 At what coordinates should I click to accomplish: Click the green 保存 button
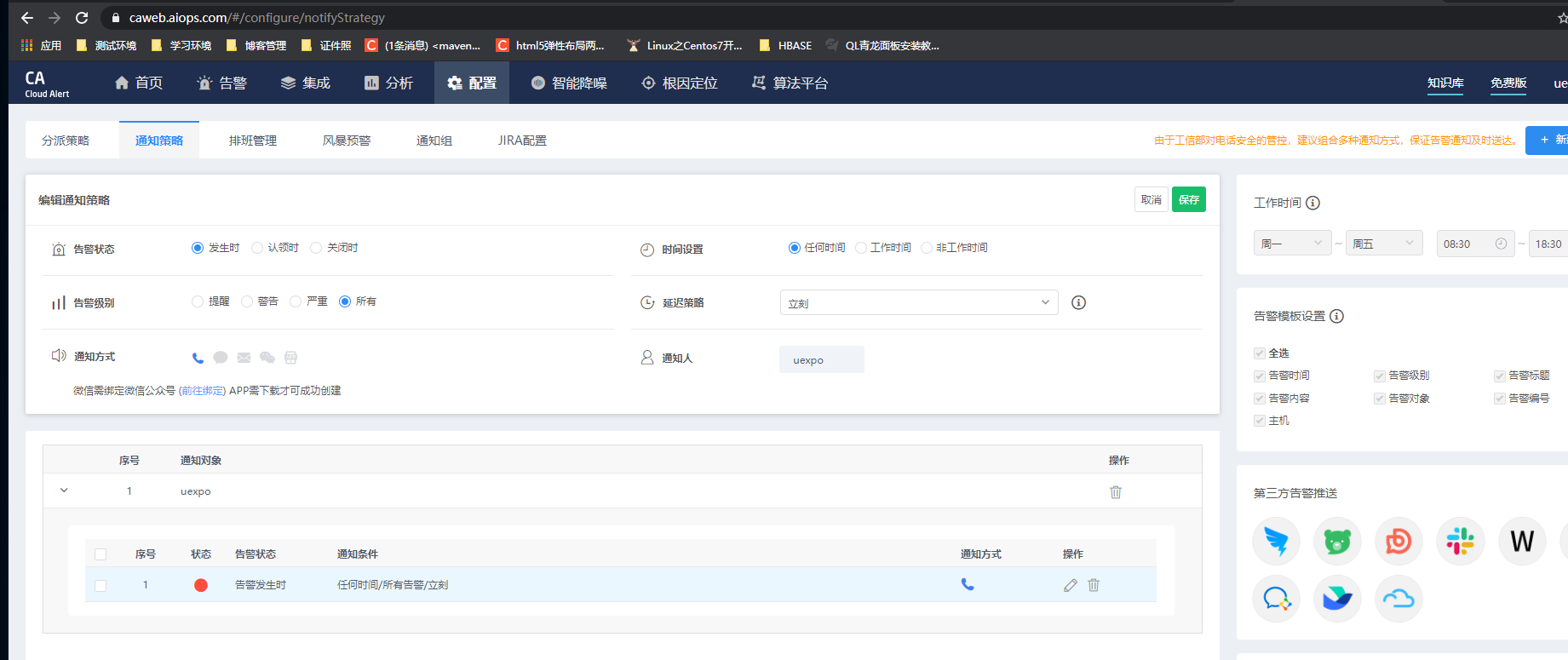point(1188,199)
